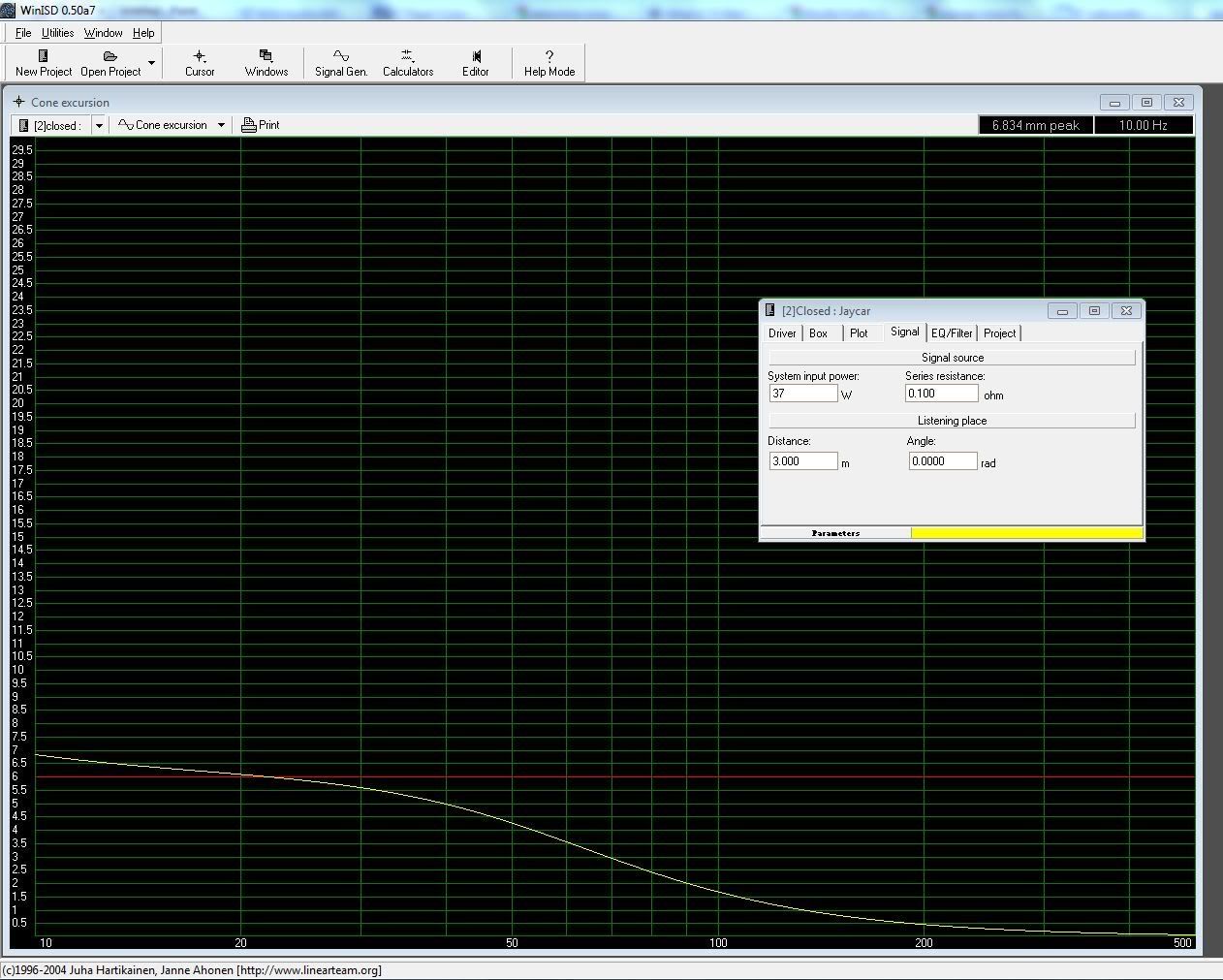Activate the Cursor tool
This screenshot has width=1223, height=980.
point(200,63)
